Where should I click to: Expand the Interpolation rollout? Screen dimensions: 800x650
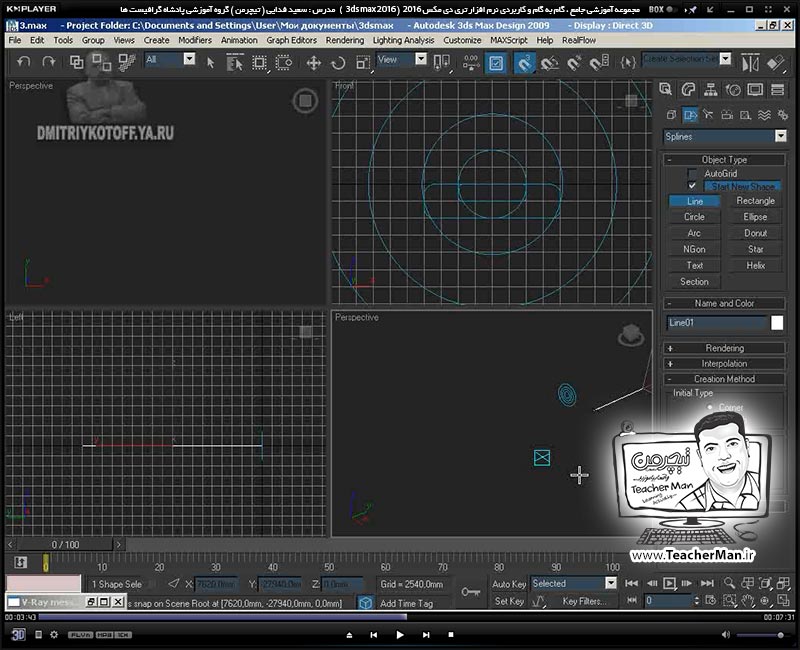click(x=724, y=363)
